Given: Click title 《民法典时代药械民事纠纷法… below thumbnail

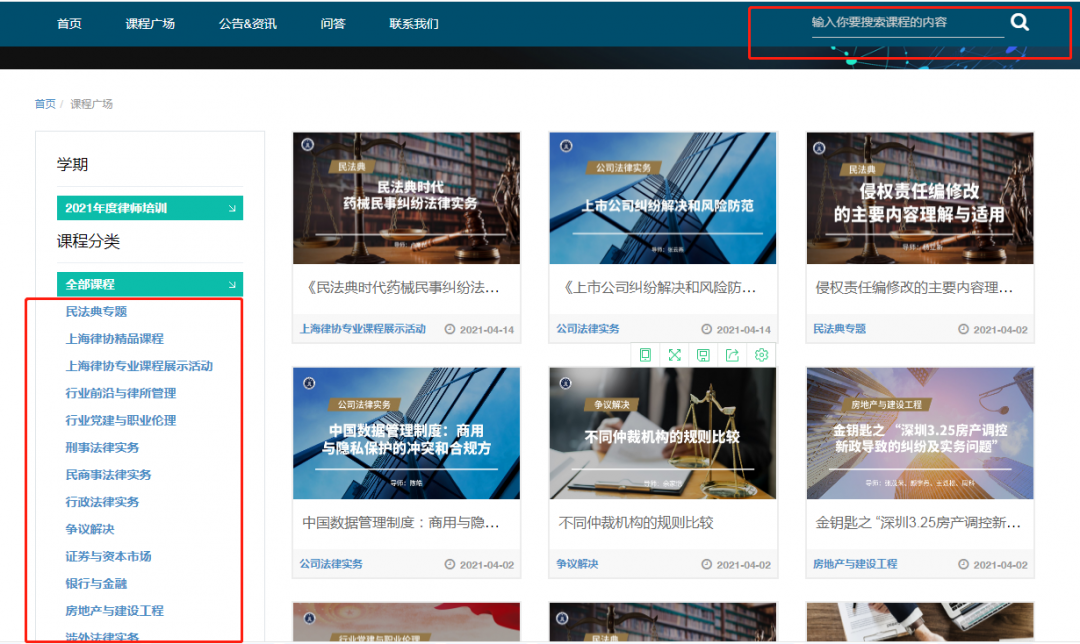Looking at the screenshot, I should tap(401, 288).
